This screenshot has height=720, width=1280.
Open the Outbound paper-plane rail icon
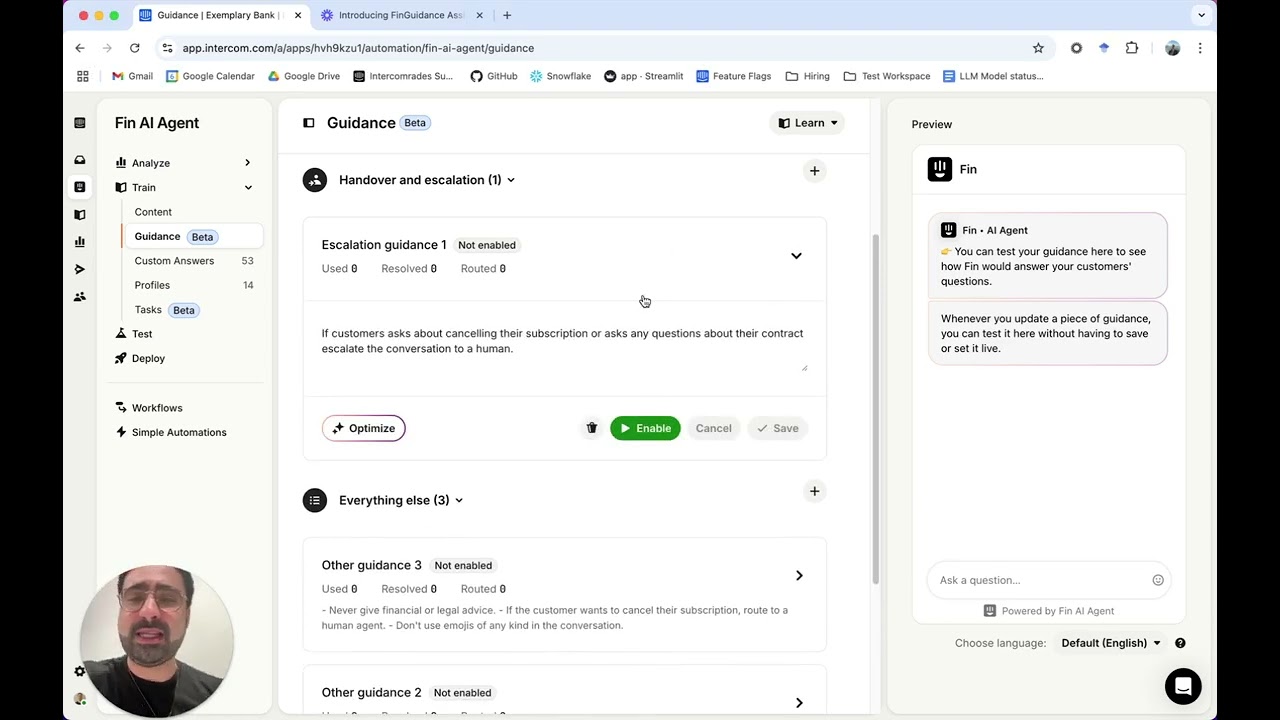80,269
